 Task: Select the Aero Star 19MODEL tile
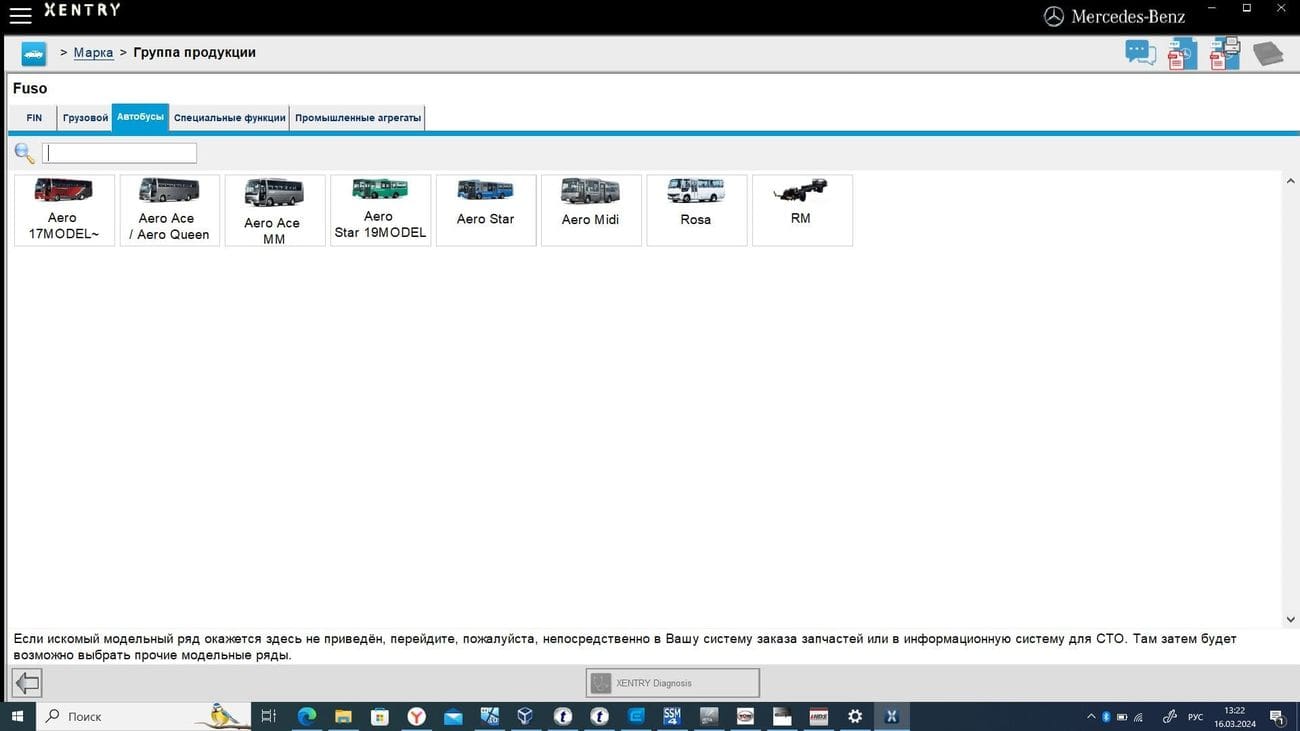click(x=380, y=210)
